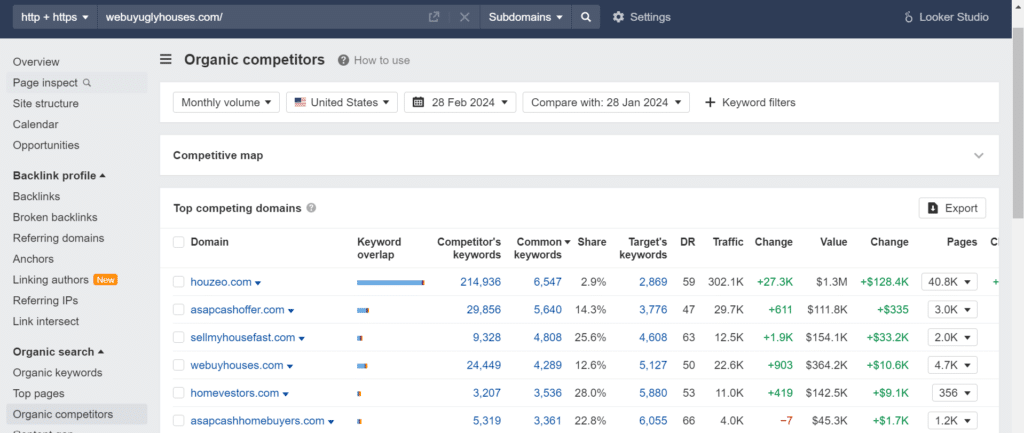Click the How to use help icon
Image resolution: width=1024 pixels, height=433 pixels.
pos(344,60)
